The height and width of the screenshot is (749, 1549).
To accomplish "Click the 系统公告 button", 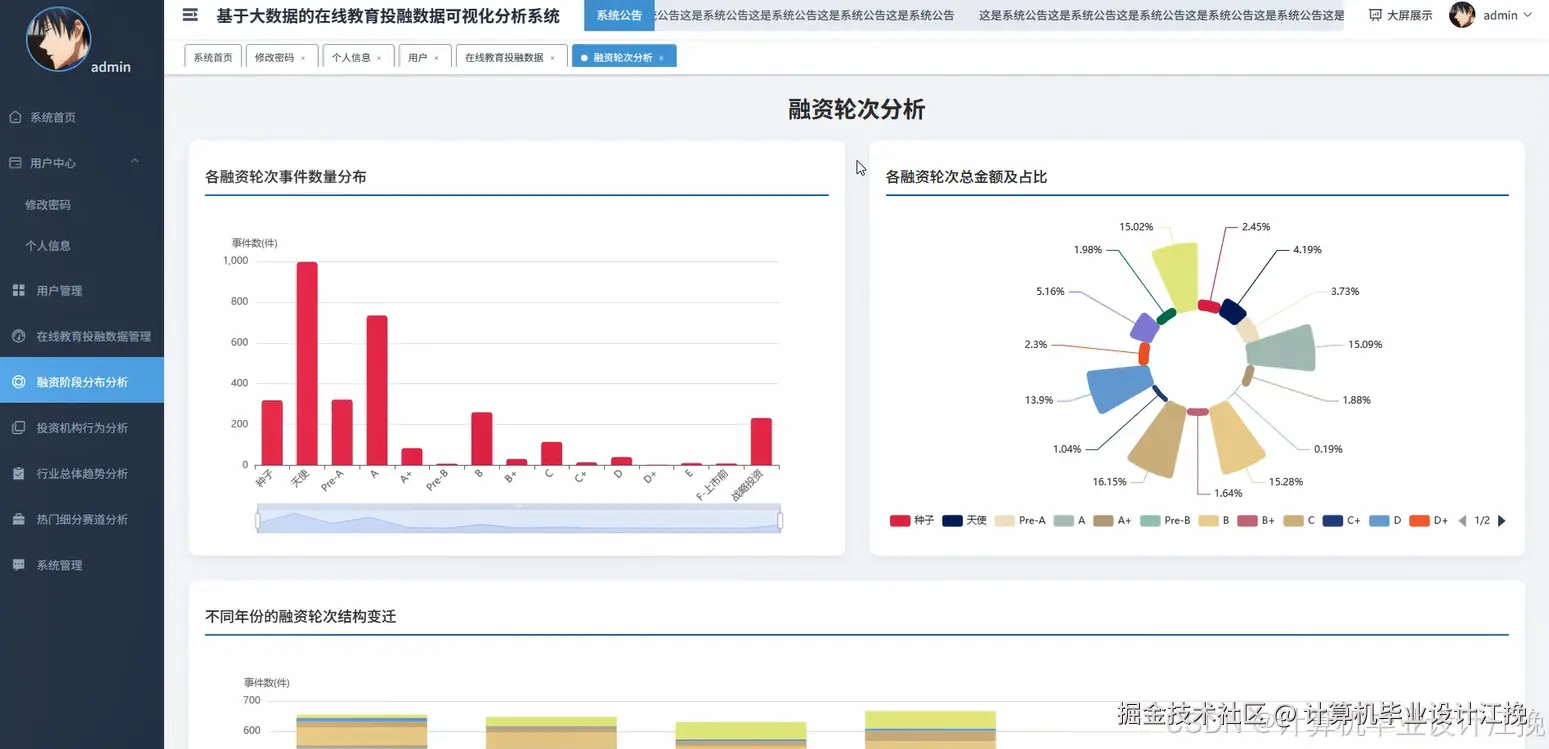I will pos(619,15).
